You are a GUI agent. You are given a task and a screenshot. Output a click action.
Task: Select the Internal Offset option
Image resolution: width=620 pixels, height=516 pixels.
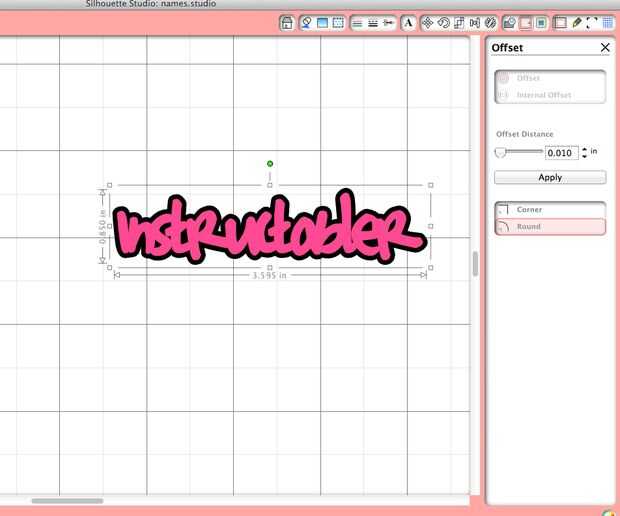pos(550,95)
